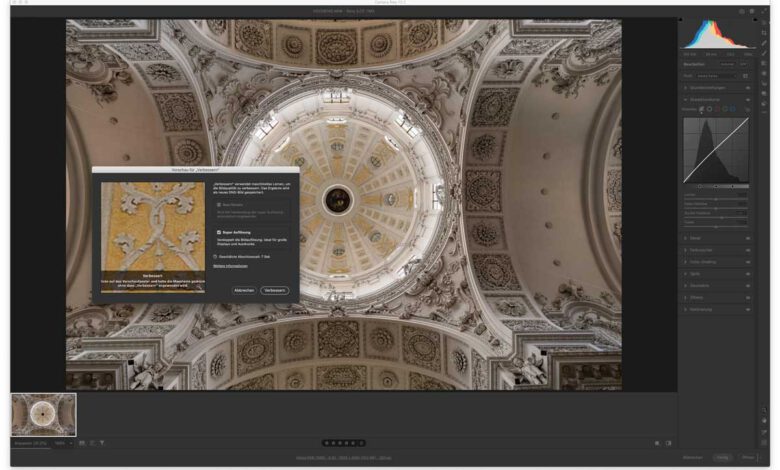780x470 pixels.
Task: Toggle before/after view icon
Action: tap(657, 443)
